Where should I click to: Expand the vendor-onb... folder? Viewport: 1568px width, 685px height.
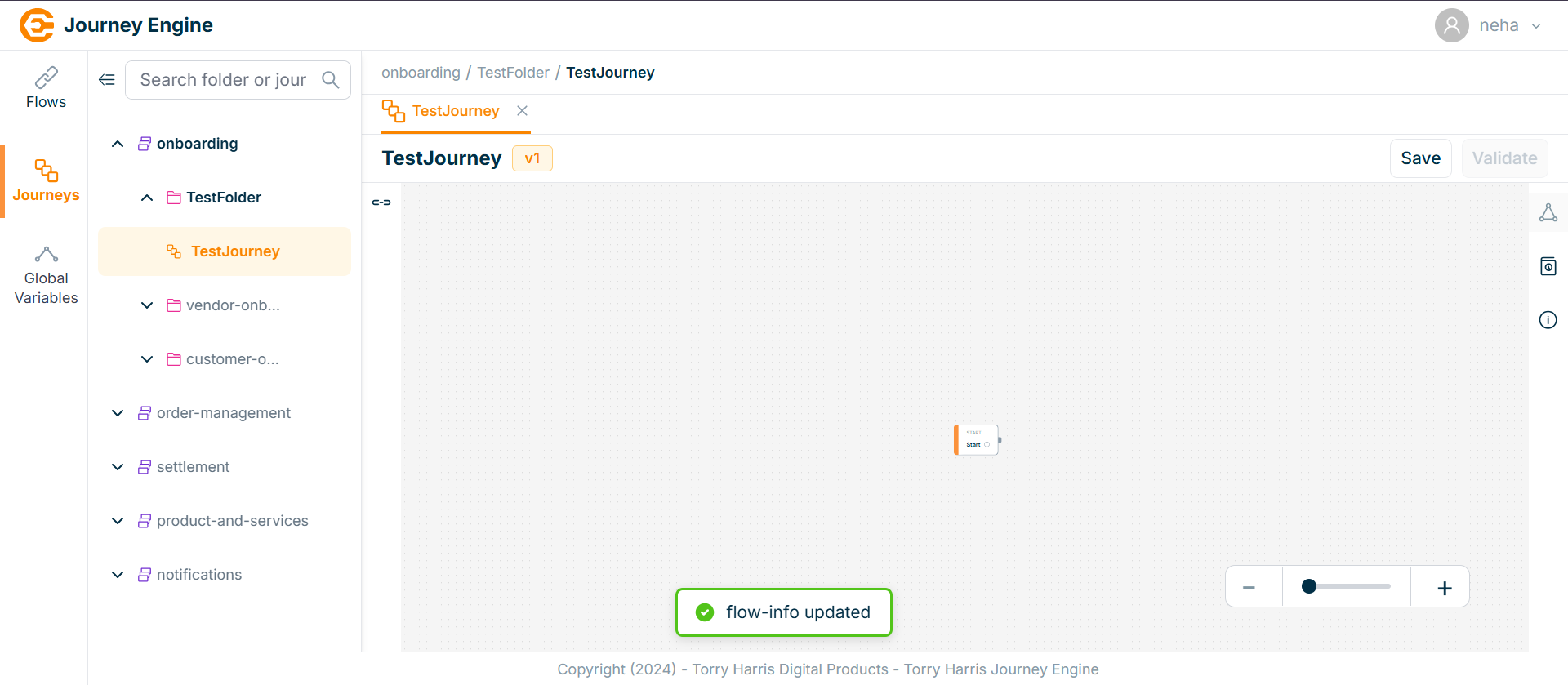(x=147, y=305)
